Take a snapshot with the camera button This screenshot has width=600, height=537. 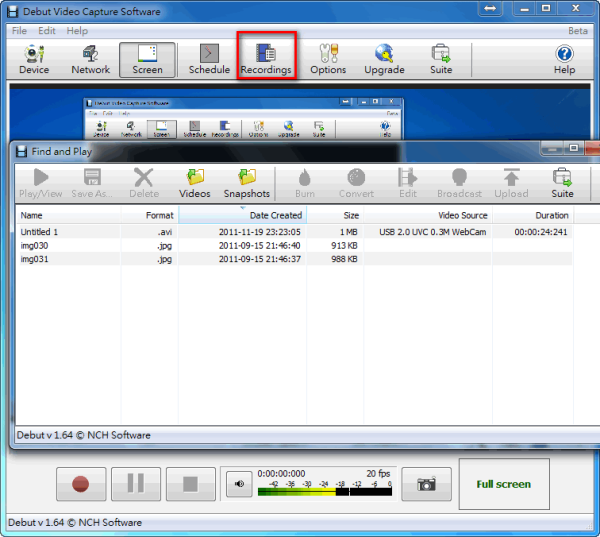(426, 484)
